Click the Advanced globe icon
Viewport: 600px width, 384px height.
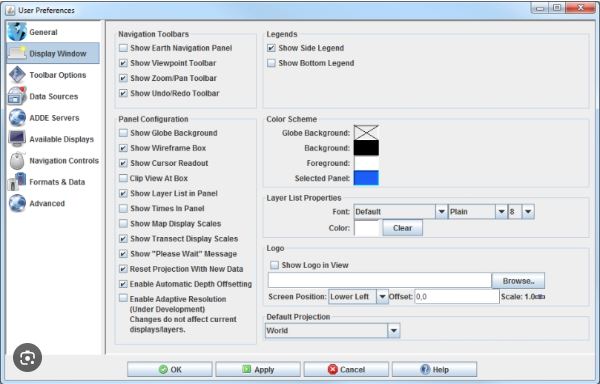(x=17, y=203)
